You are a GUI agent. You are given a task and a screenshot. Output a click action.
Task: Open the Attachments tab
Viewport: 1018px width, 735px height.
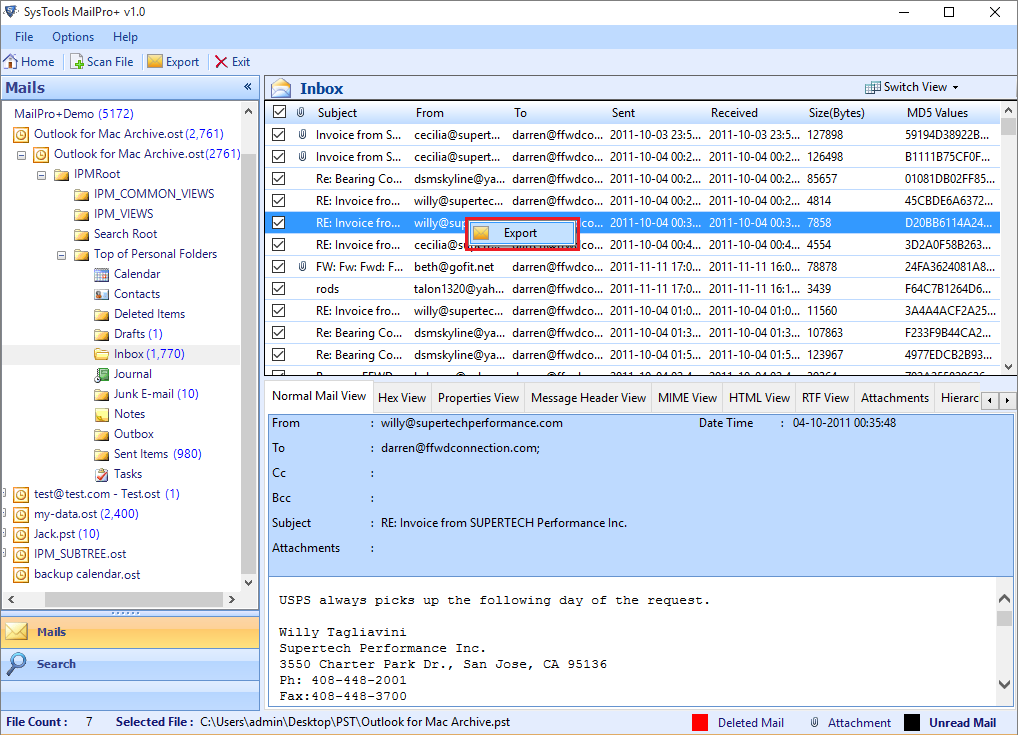click(895, 397)
